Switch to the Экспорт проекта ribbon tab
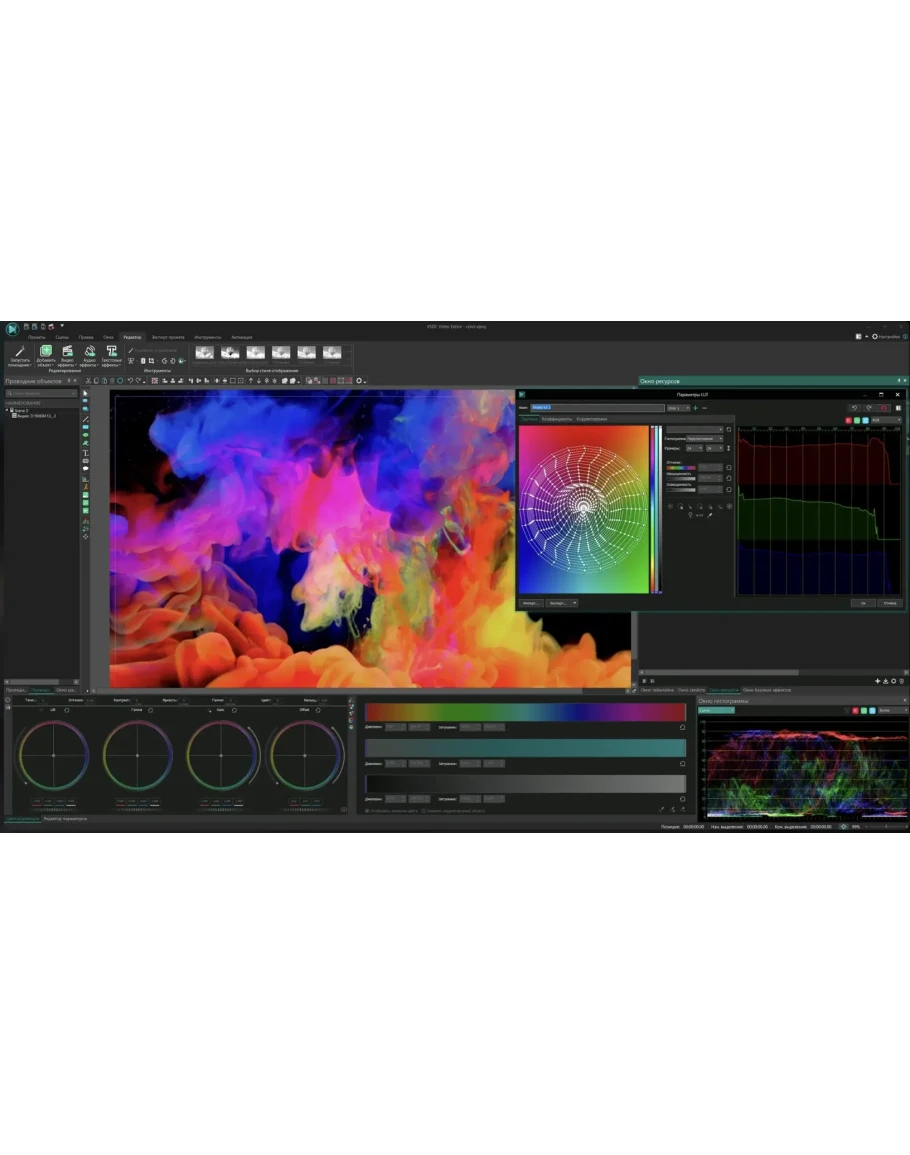Screen dimensions: 910x1155 click(168, 337)
